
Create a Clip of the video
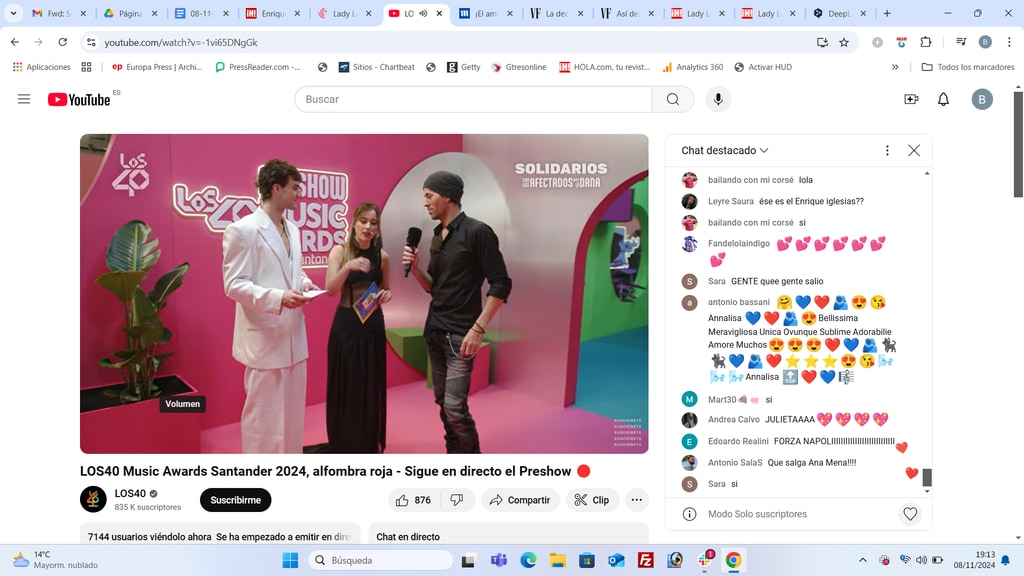pyautogui.click(x=592, y=500)
